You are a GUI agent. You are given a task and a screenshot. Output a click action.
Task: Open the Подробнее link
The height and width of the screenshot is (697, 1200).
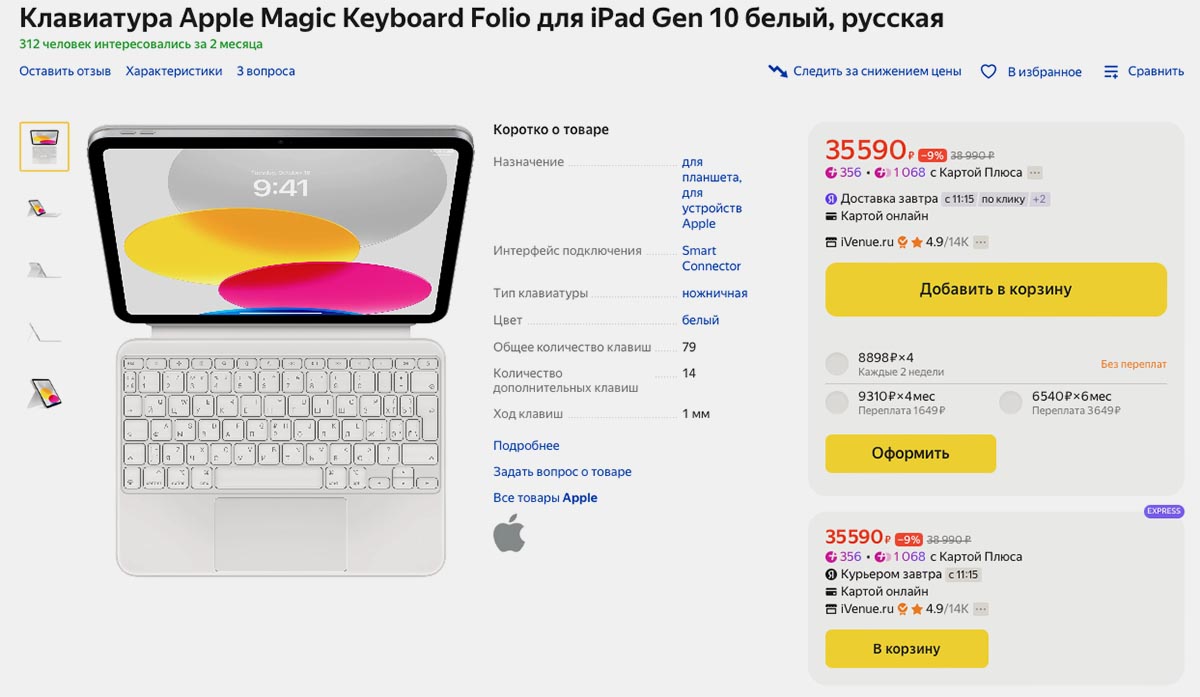pyautogui.click(x=526, y=446)
